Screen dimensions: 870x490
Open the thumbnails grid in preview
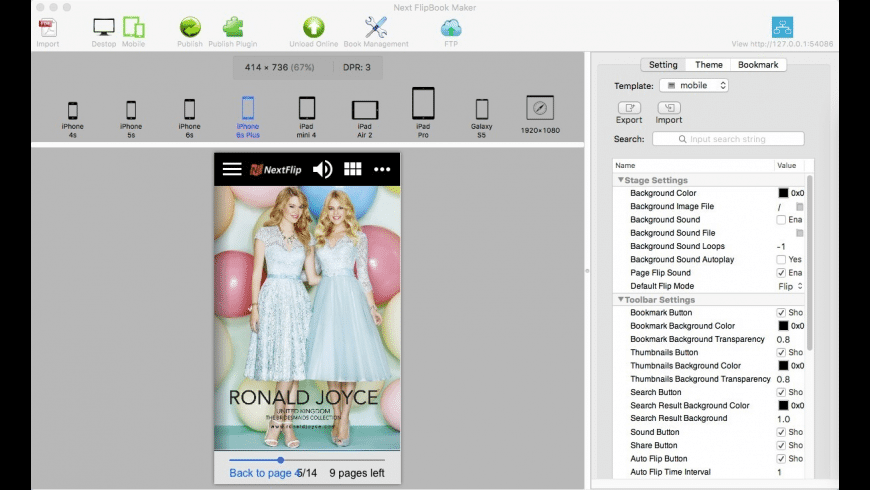point(352,169)
